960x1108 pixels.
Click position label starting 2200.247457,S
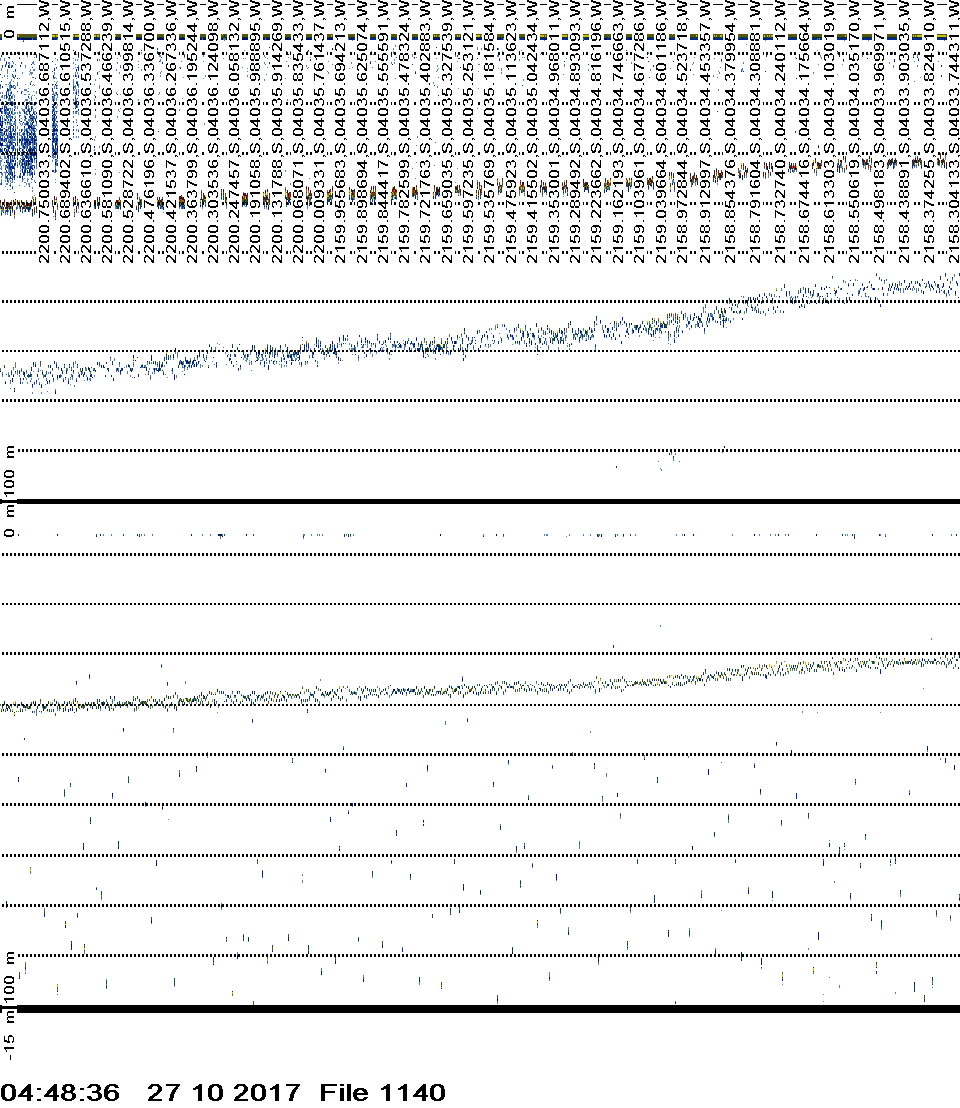(235, 131)
